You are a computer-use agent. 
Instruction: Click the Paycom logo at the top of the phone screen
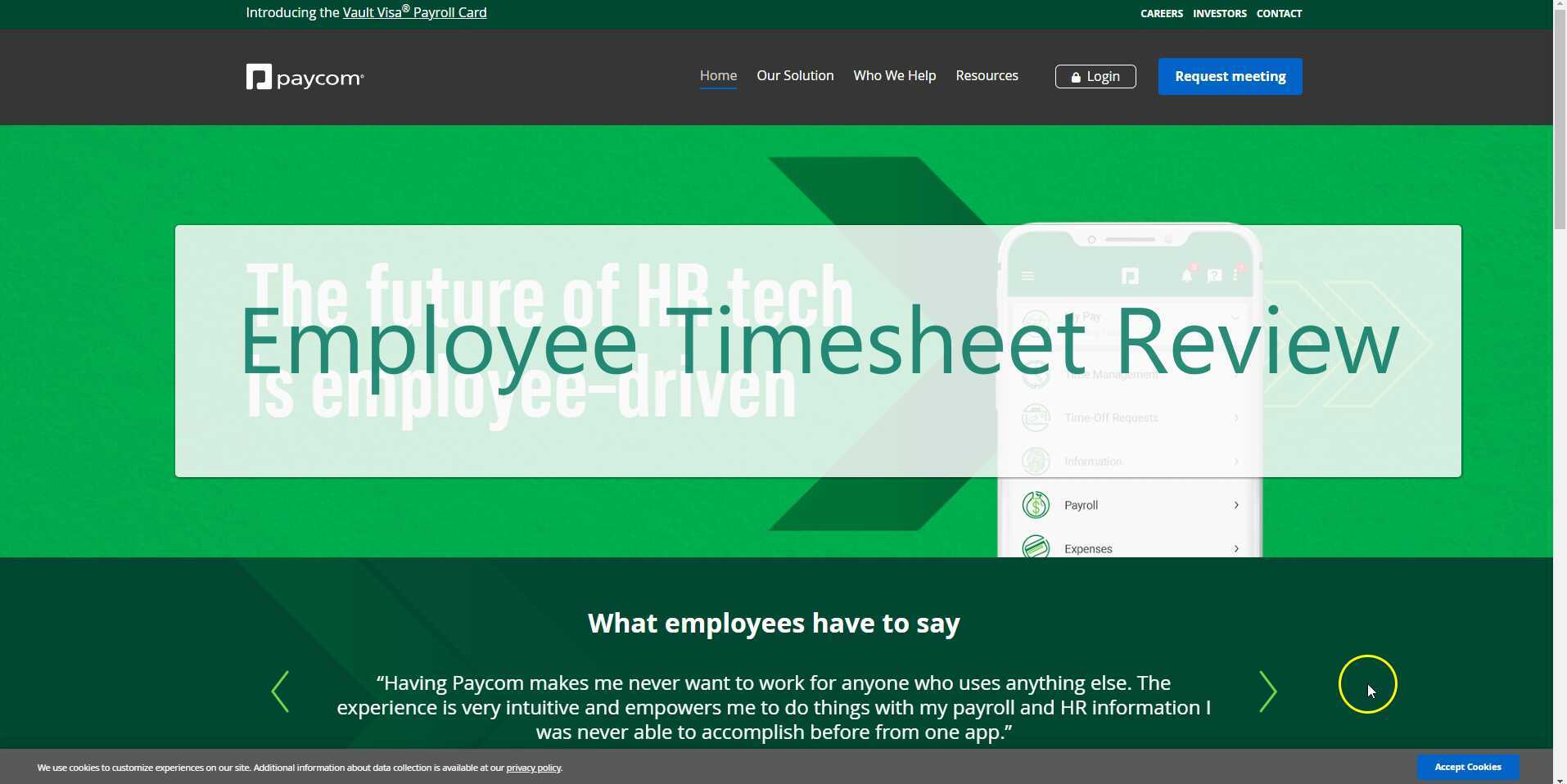point(1131,275)
